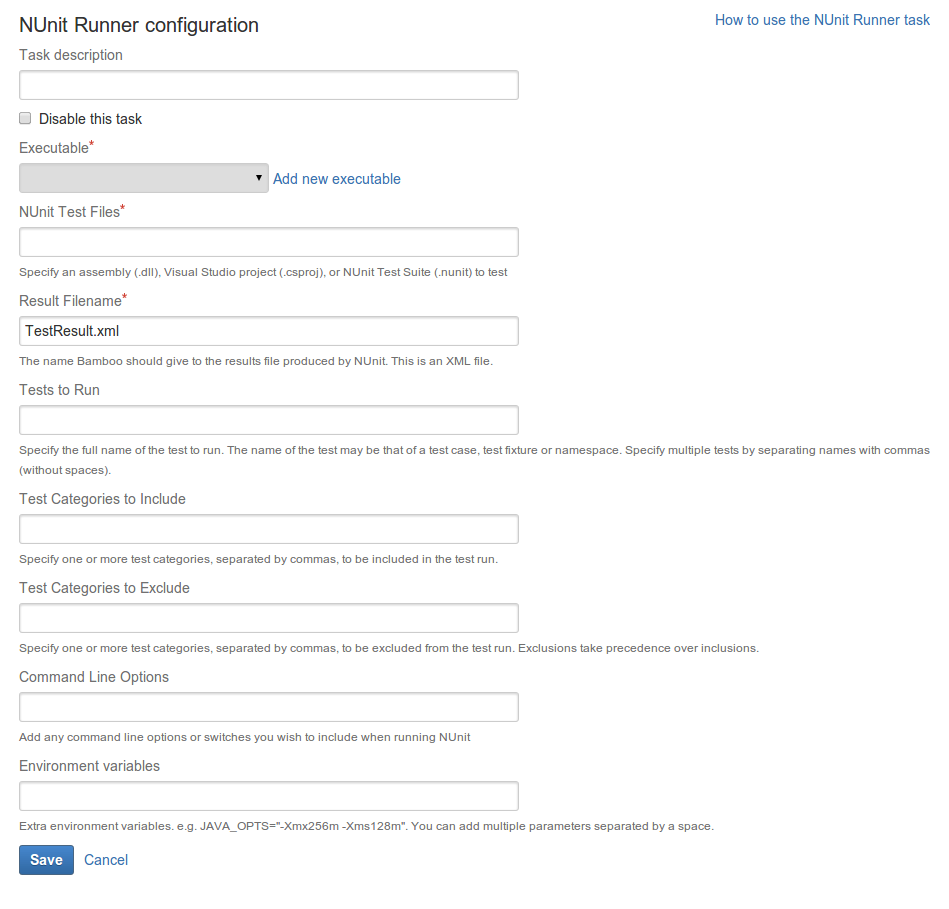Click the Executable field label

(x=54, y=148)
